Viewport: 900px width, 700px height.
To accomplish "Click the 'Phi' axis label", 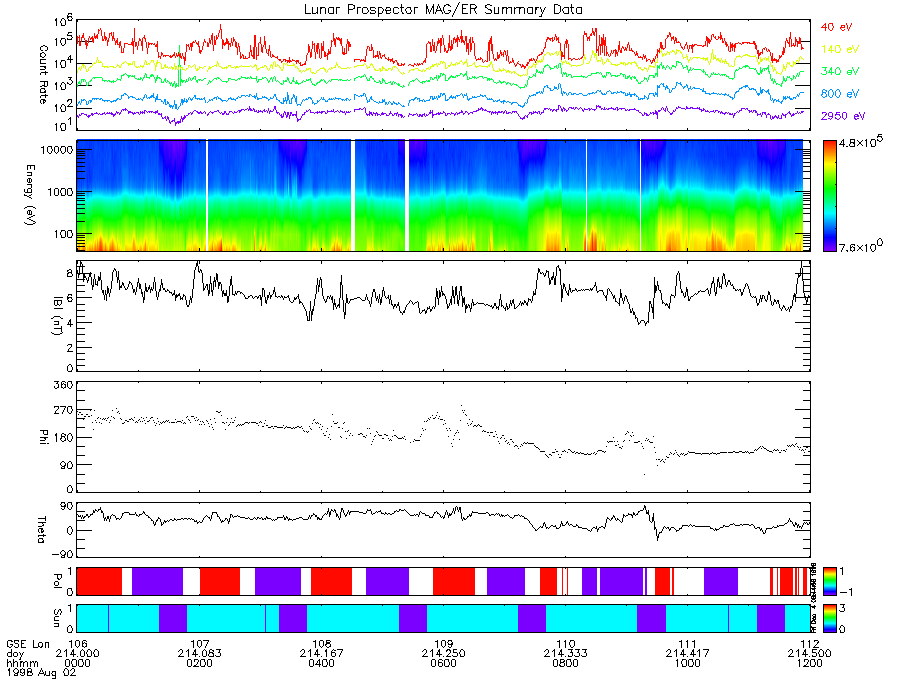I will pos(43,437).
